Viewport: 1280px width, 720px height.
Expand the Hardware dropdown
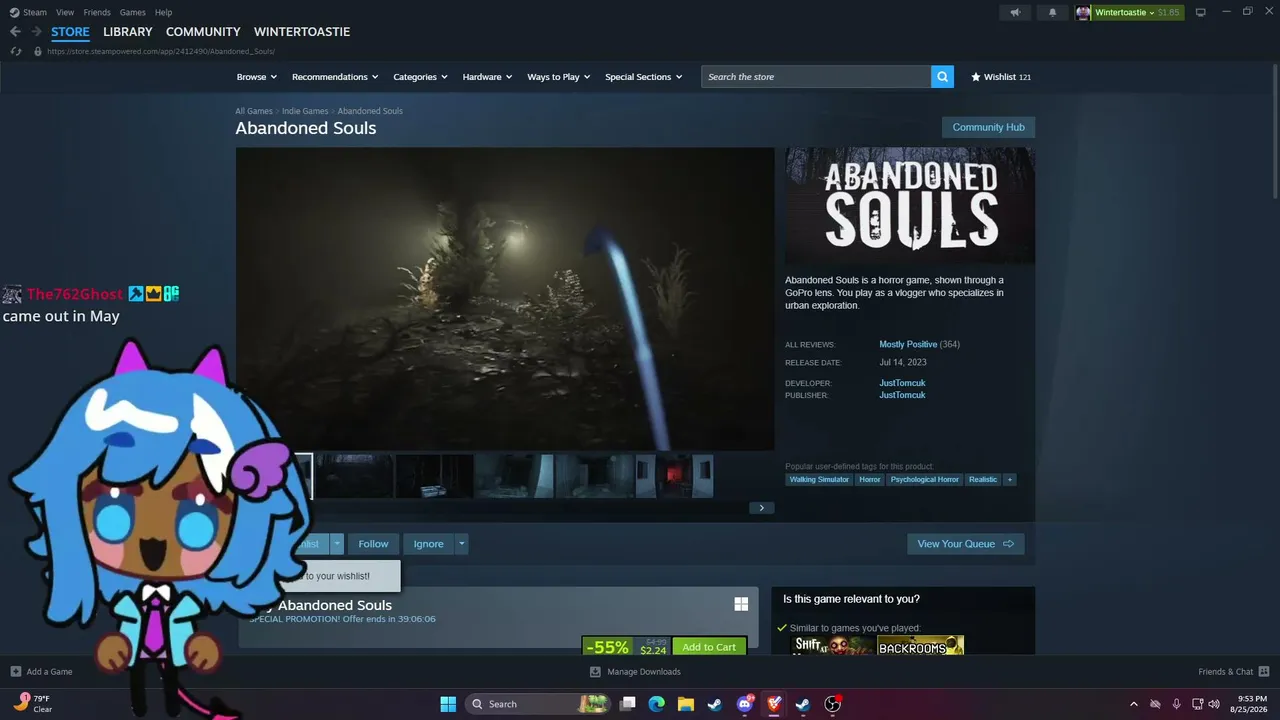tap(487, 77)
